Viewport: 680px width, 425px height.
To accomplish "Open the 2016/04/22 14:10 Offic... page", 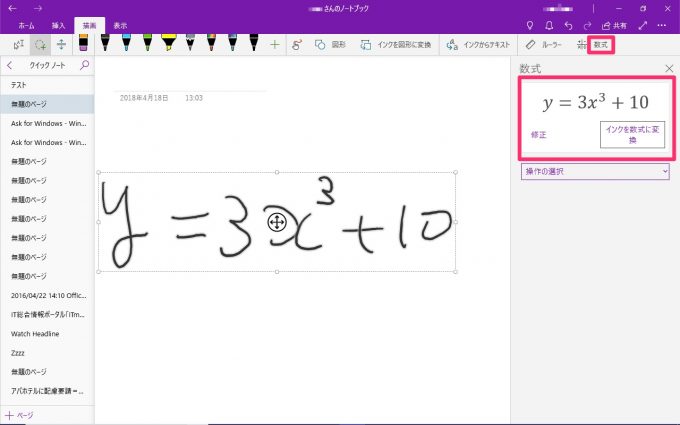I will point(47,295).
